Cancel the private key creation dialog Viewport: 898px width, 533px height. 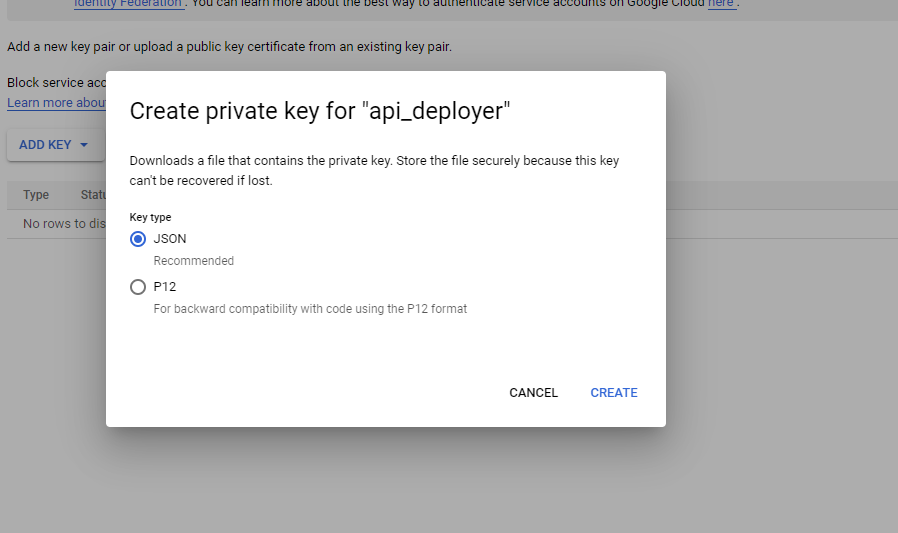(x=533, y=393)
